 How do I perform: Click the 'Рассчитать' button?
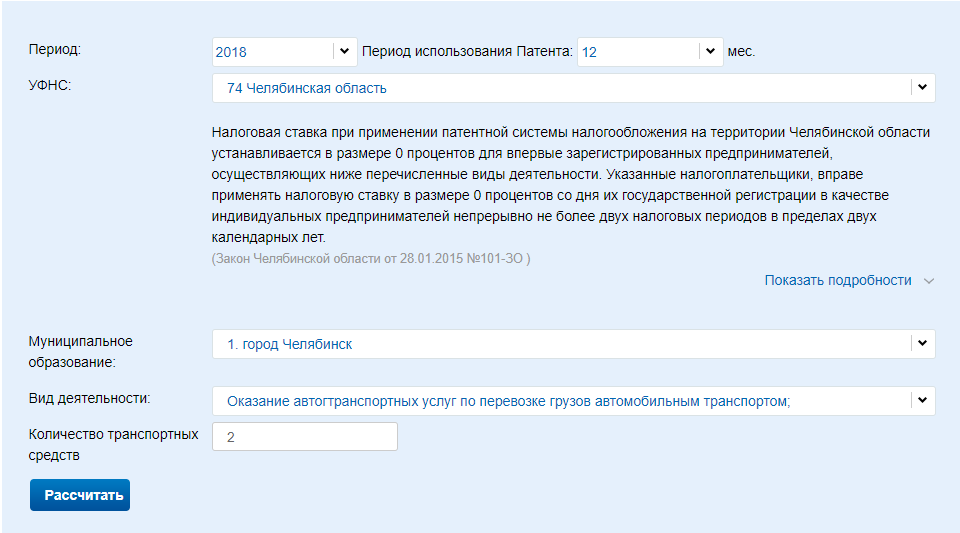[80, 495]
